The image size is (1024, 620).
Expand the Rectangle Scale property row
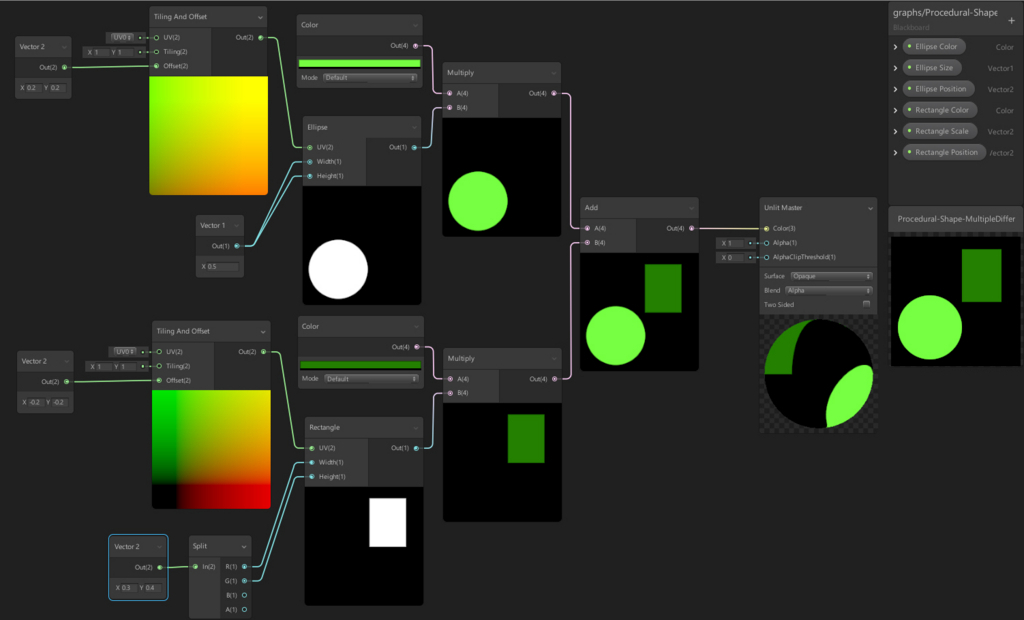pos(895,131)
